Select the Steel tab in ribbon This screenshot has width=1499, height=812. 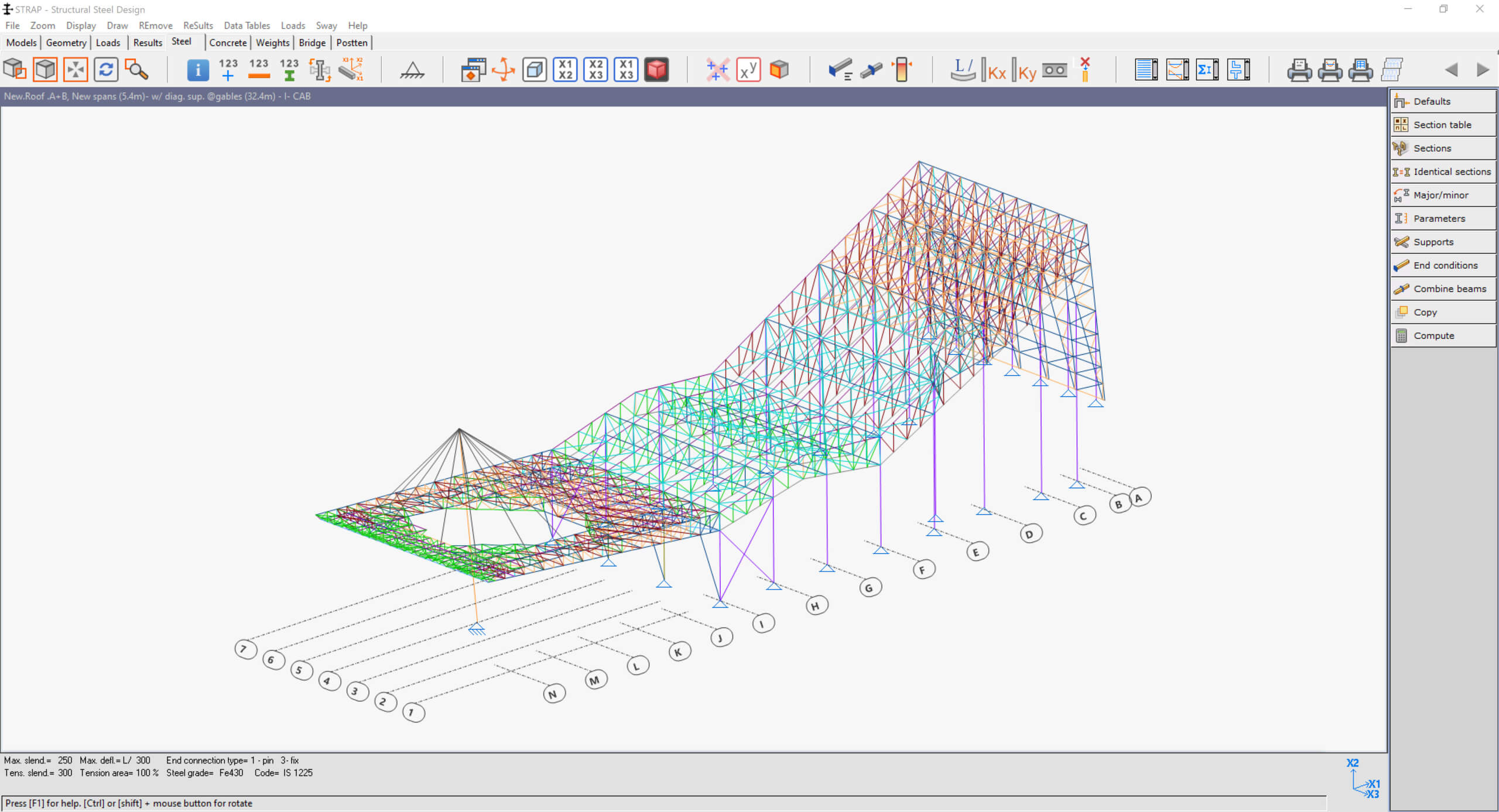click(x=181, y=42)
